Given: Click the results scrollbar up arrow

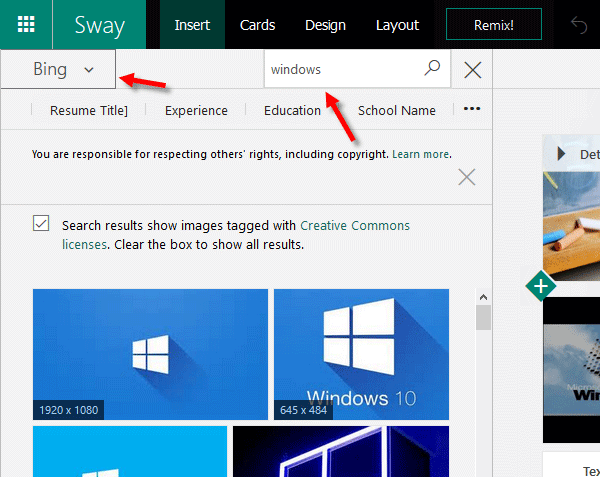Looking at the screenshot, I should click(483, 297).
